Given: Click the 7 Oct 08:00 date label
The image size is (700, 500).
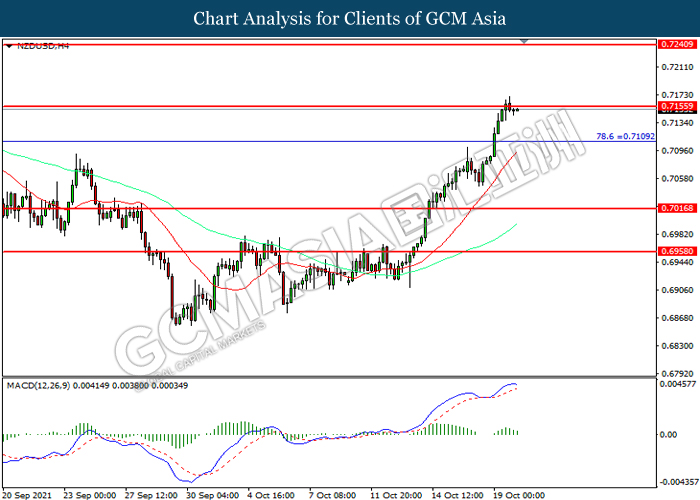Looking at the screenshot, I should [x=332, y=496].
